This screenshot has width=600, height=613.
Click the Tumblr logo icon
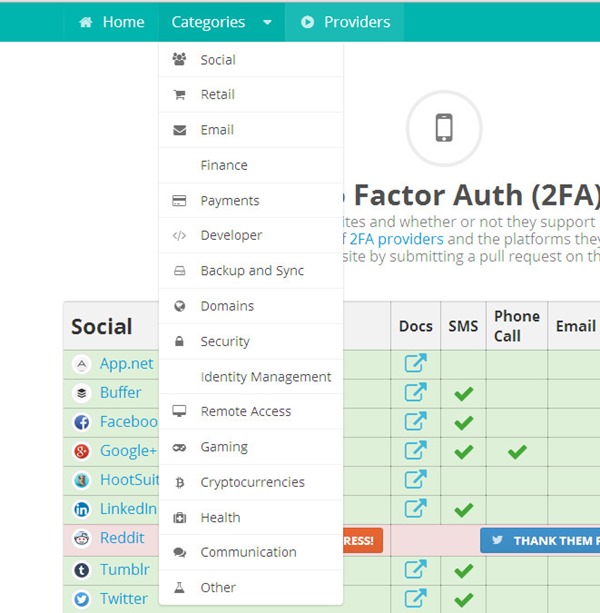pos(82,570)
